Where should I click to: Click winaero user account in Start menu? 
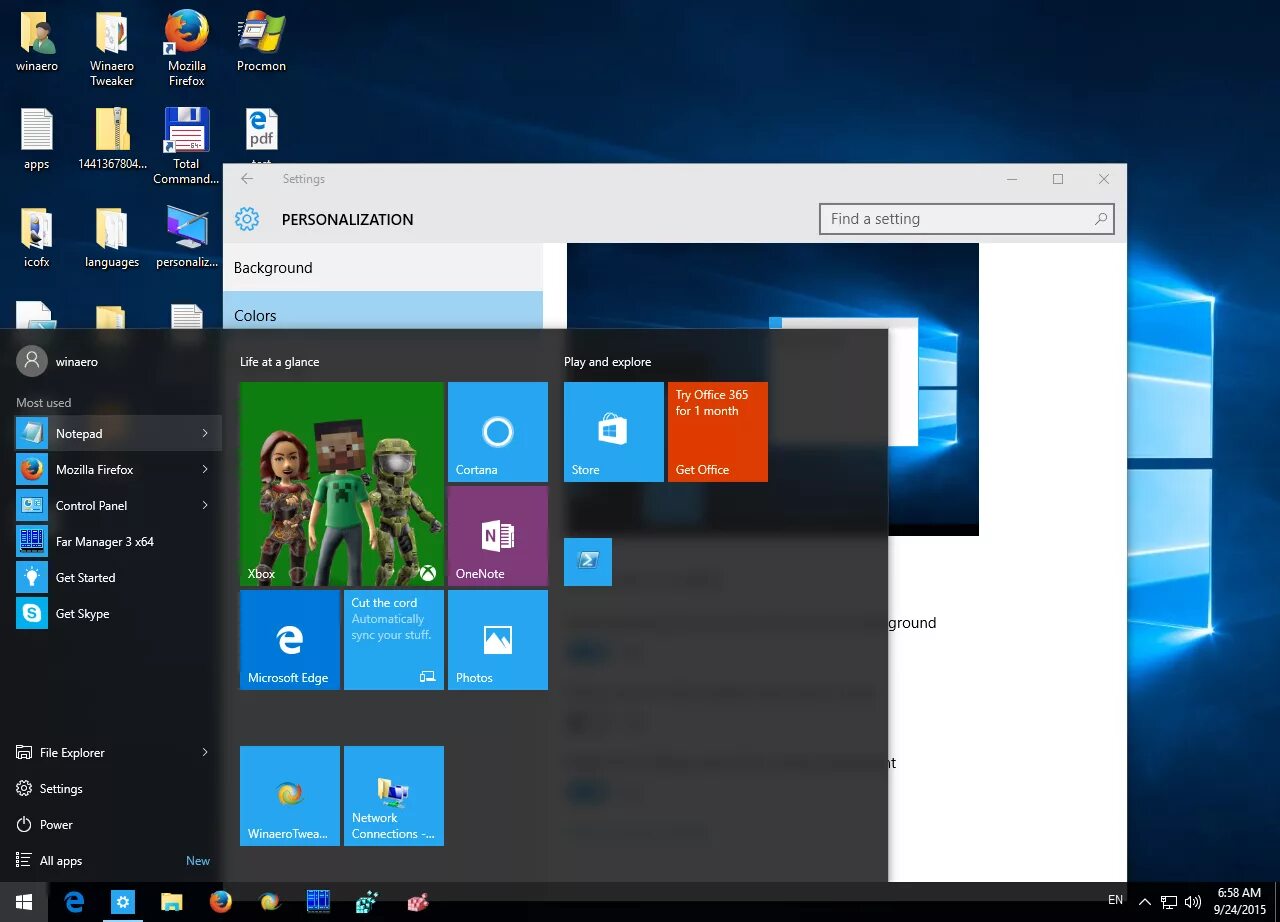pyautogui.click(x=58, y=361)
